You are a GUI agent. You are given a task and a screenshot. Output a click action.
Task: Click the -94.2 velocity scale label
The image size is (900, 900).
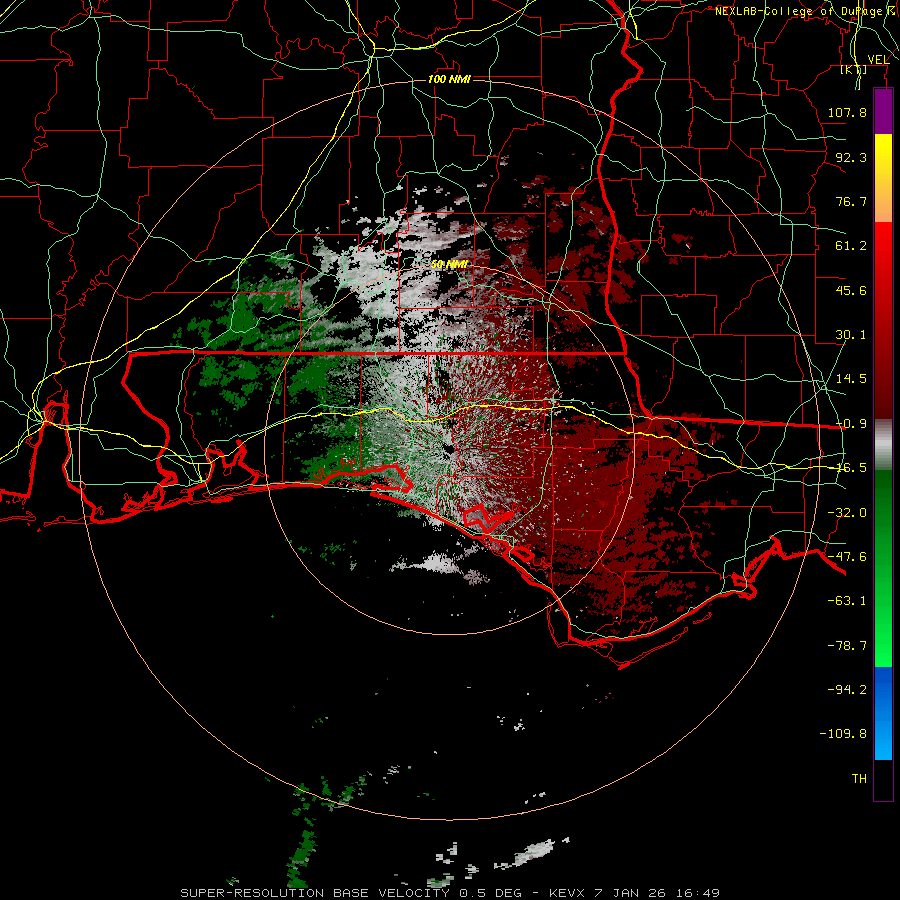847,689
